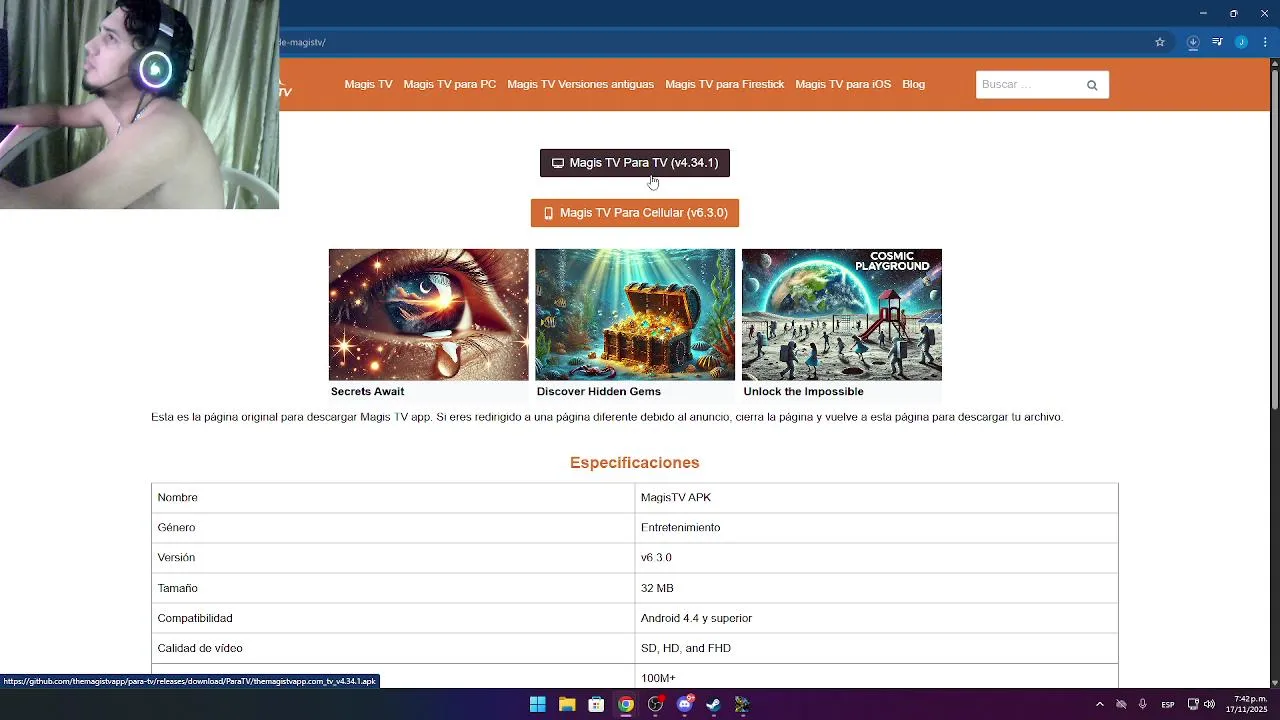This screenshot has height=720, width=1280.
Task: Click the crossed-out camera icon in tray
Action: 1121,704
